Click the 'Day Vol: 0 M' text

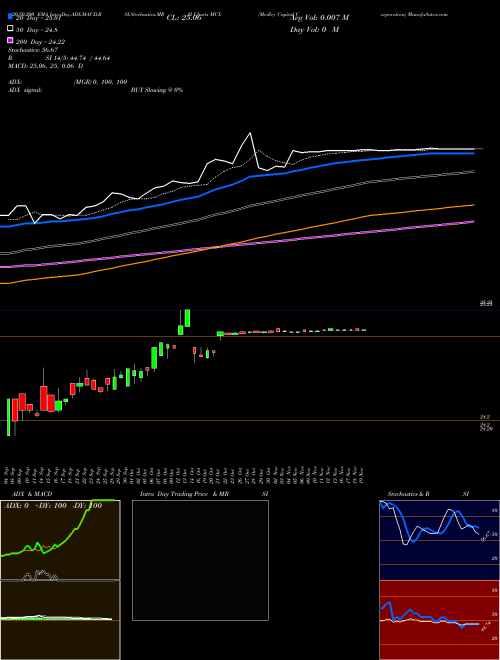pos(314,29)
